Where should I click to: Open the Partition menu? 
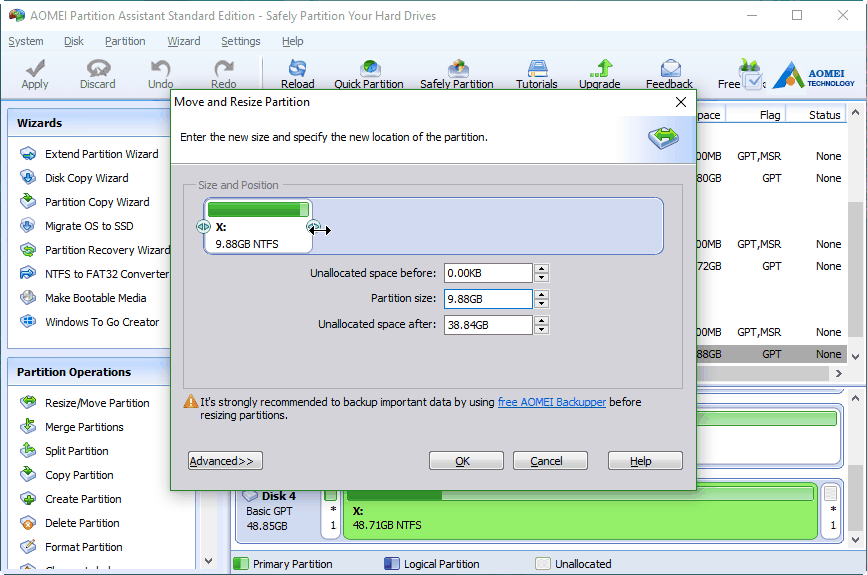[125, 41]
